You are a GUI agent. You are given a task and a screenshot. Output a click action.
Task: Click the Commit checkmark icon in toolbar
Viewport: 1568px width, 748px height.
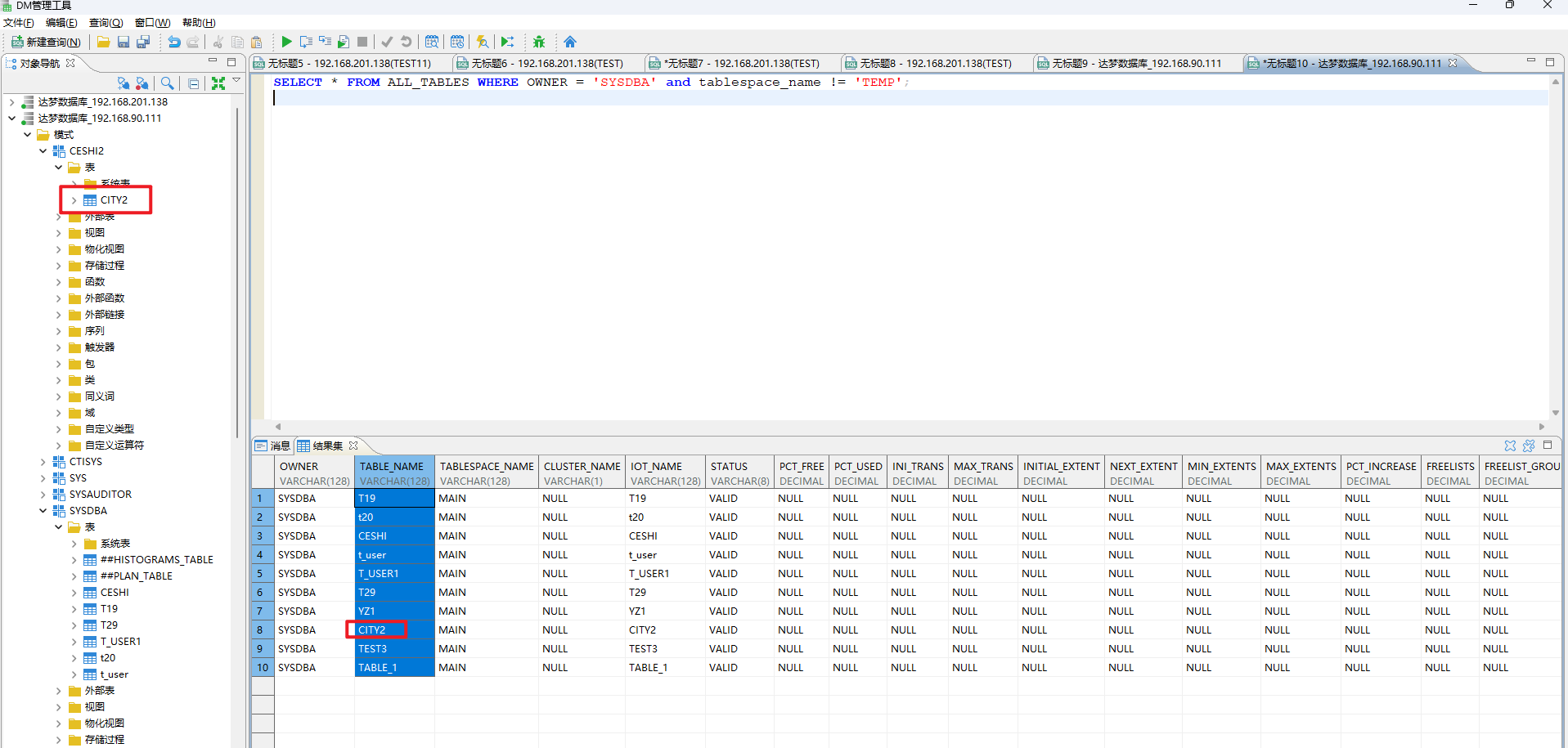point(387,42)
